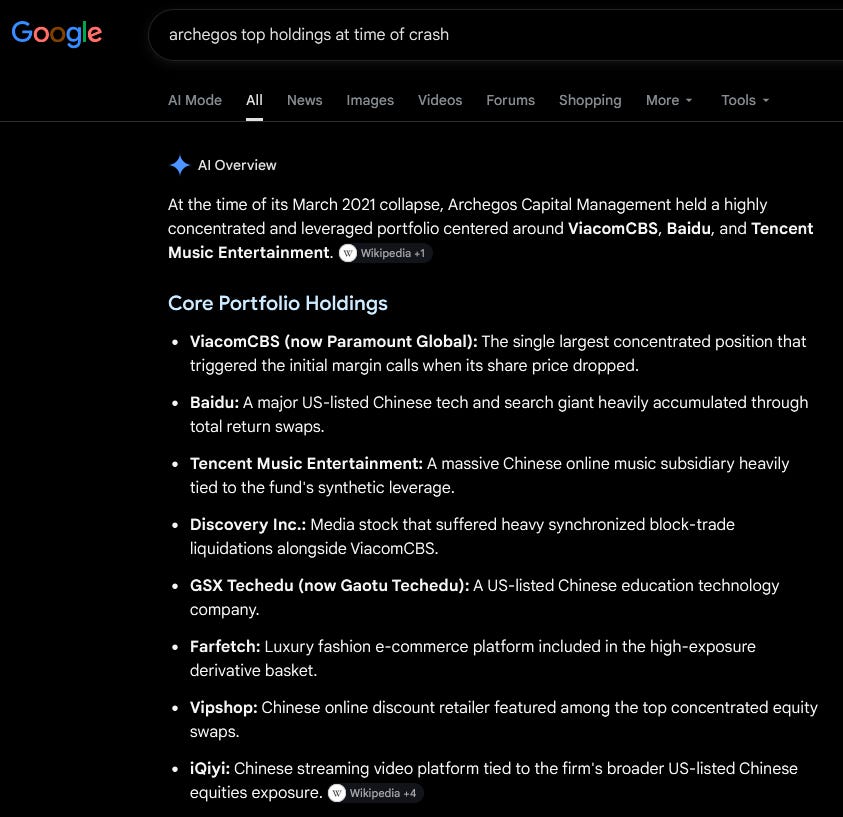843x817 pixels.
Task: Click the Wikipedia +1 source chip
Action: pos(385,253)
